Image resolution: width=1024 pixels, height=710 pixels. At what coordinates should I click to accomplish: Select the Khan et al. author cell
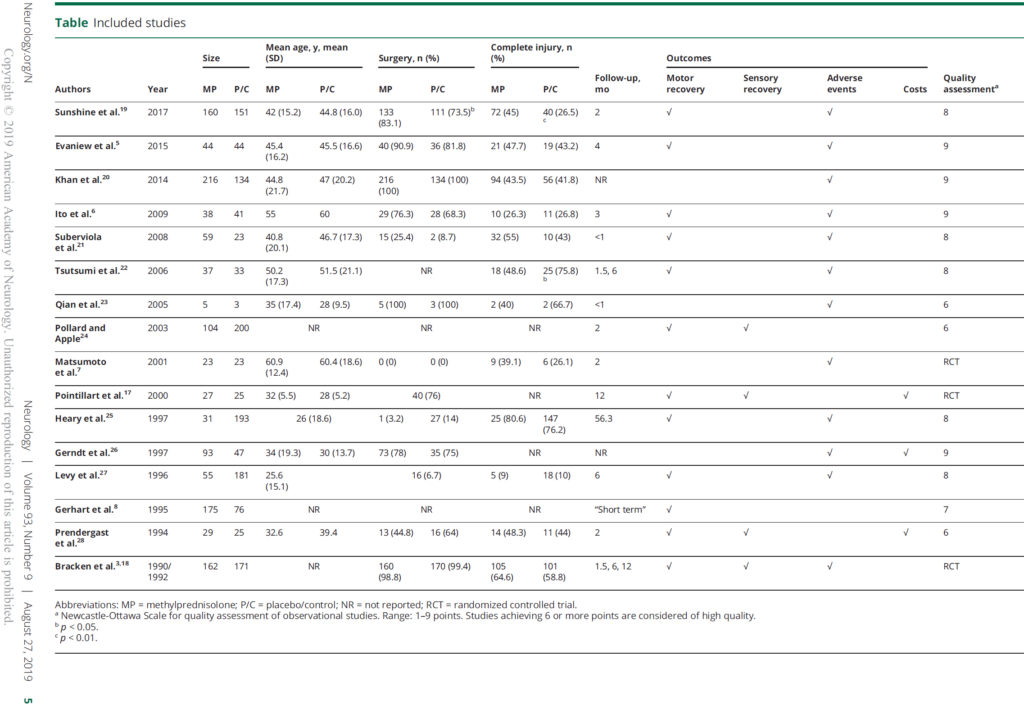pyautogui.click(x=82, y=180)
